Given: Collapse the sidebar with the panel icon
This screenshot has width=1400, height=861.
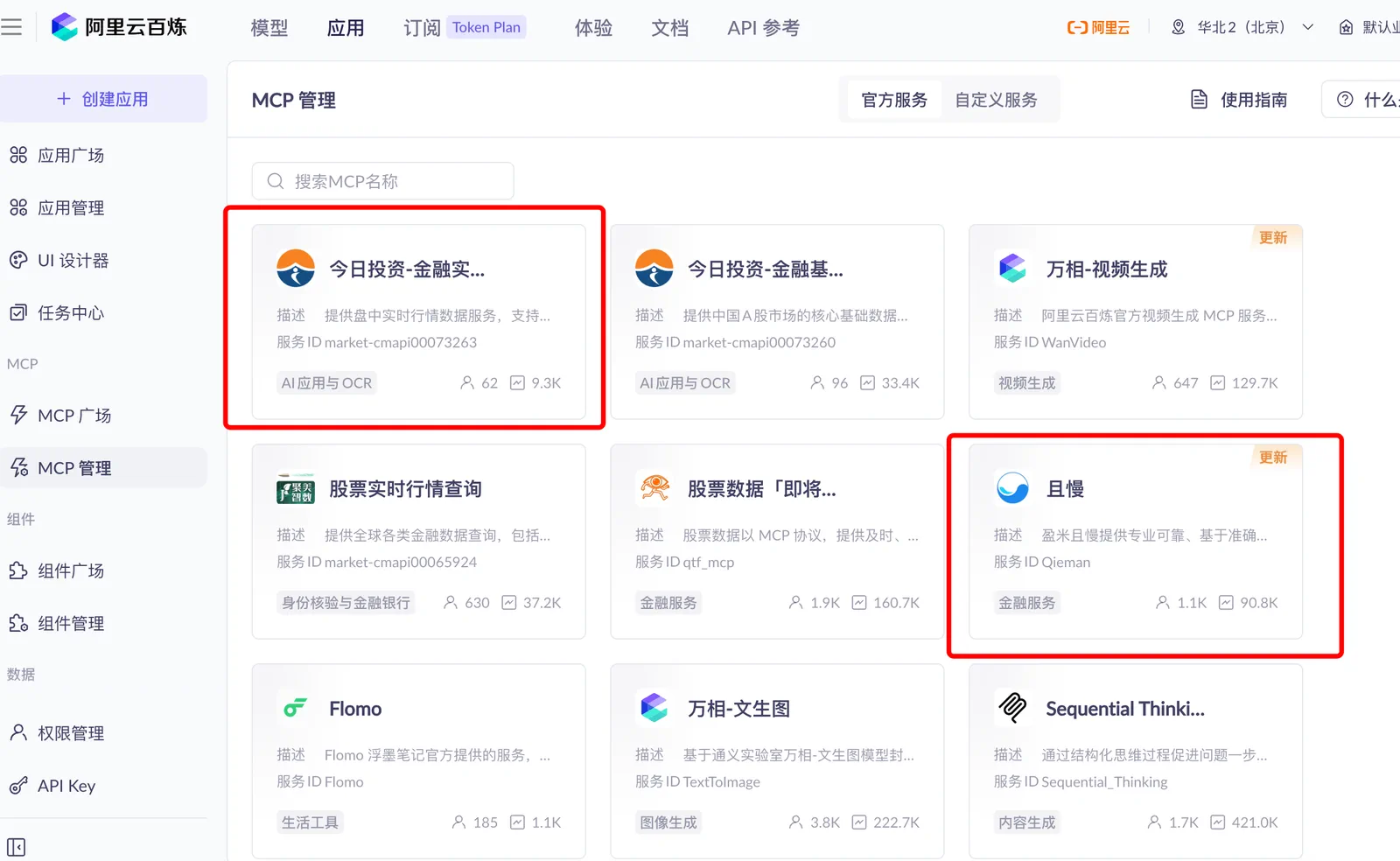Looking at the screenshot, I should pyautogui.click(x=16, y=847).
